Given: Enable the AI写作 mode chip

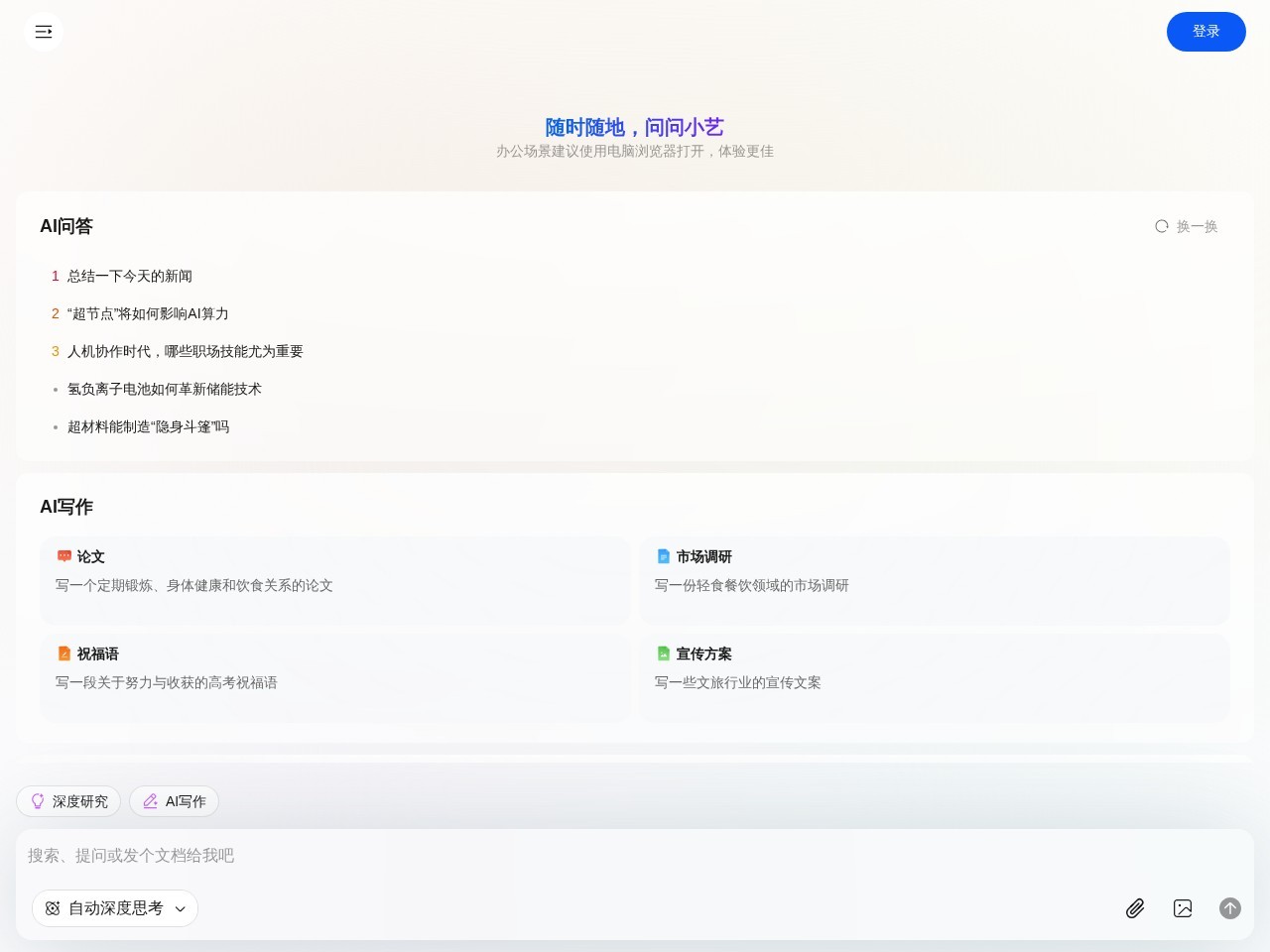Looking at the screenshot, I should (x=174, y=801).
